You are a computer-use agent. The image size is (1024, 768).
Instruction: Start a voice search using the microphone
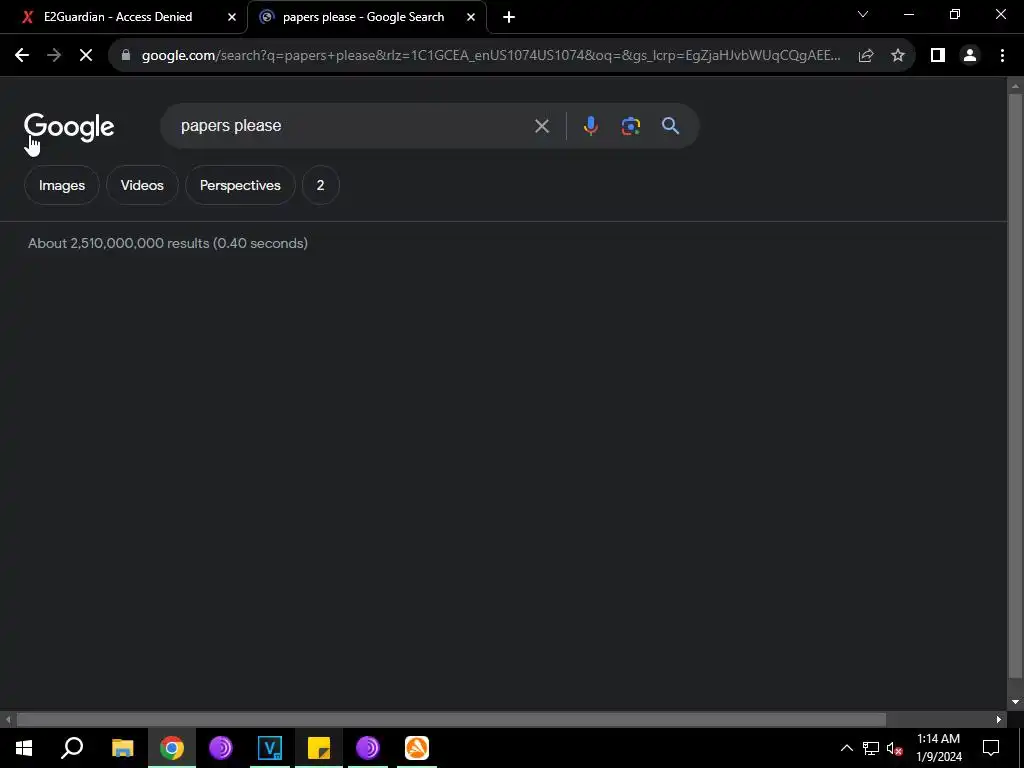coord(590,126)
